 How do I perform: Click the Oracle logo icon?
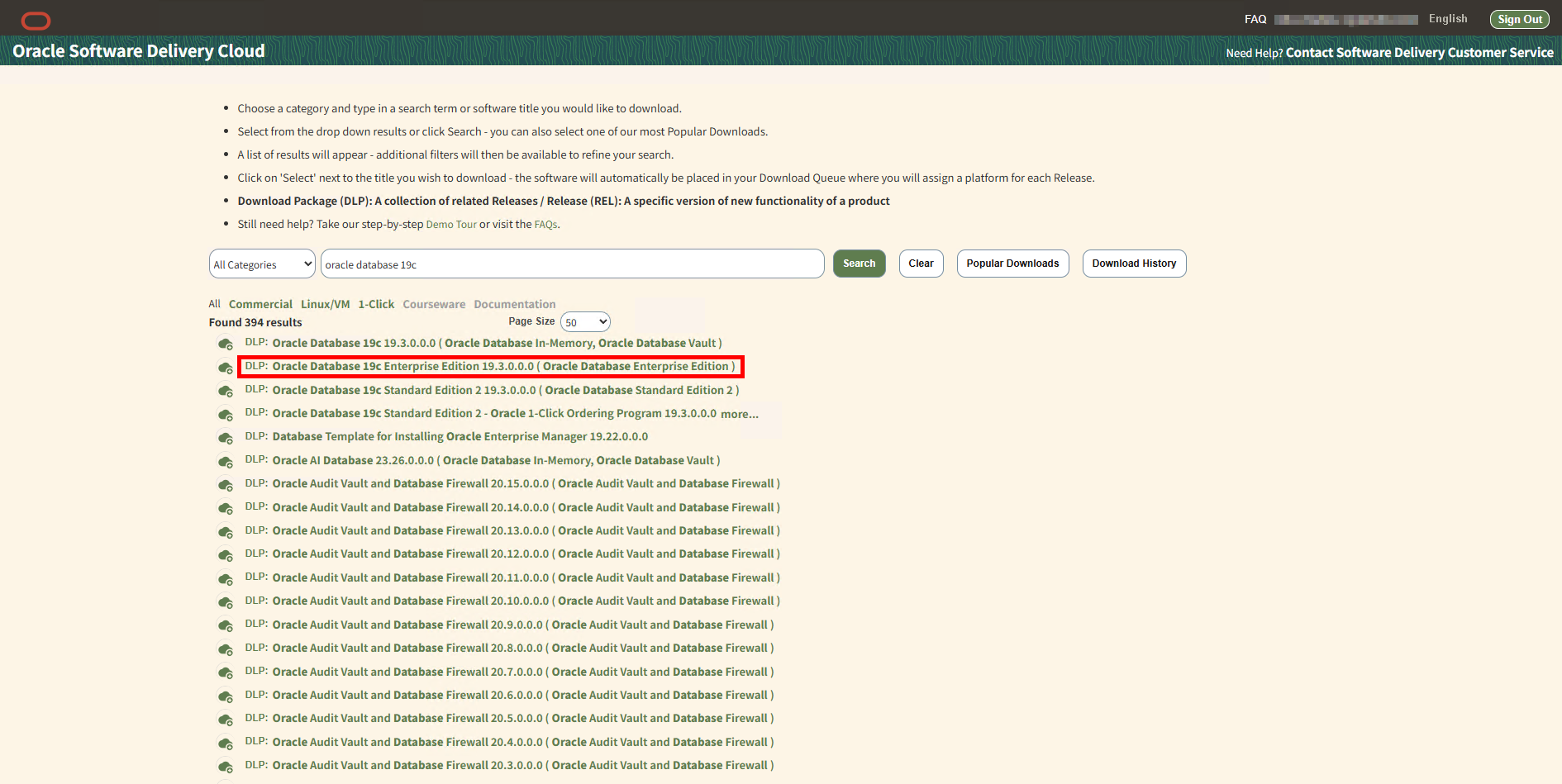coord(36,21)
